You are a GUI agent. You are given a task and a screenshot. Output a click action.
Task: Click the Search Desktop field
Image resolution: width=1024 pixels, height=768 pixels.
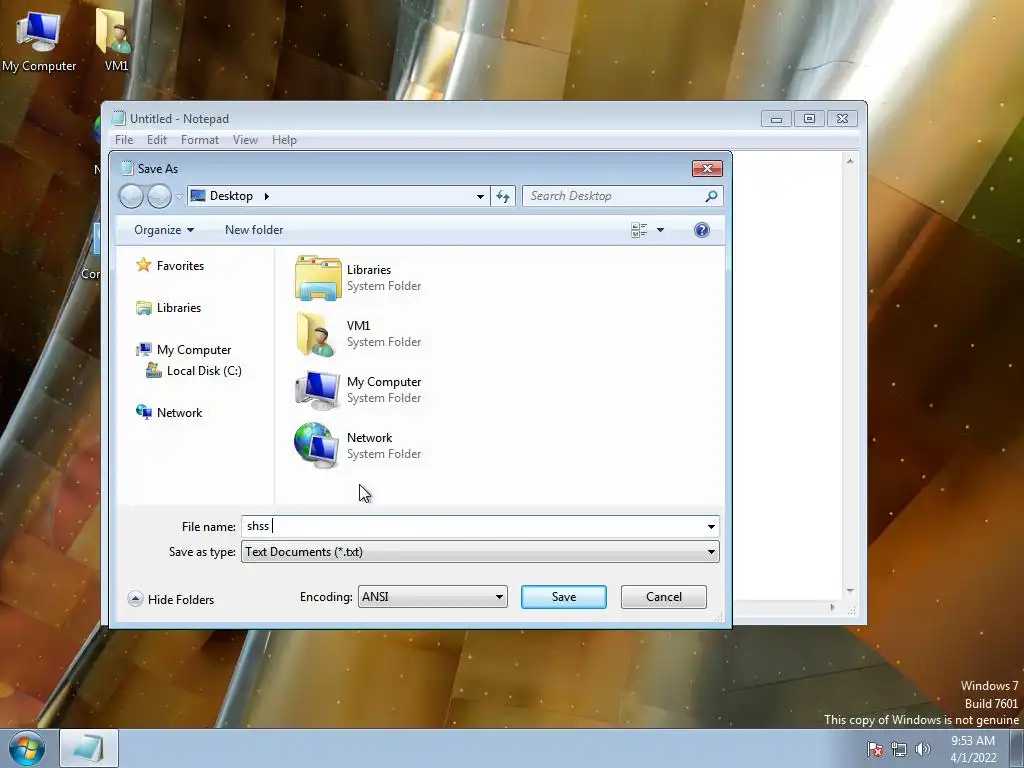tap(614, 196)
